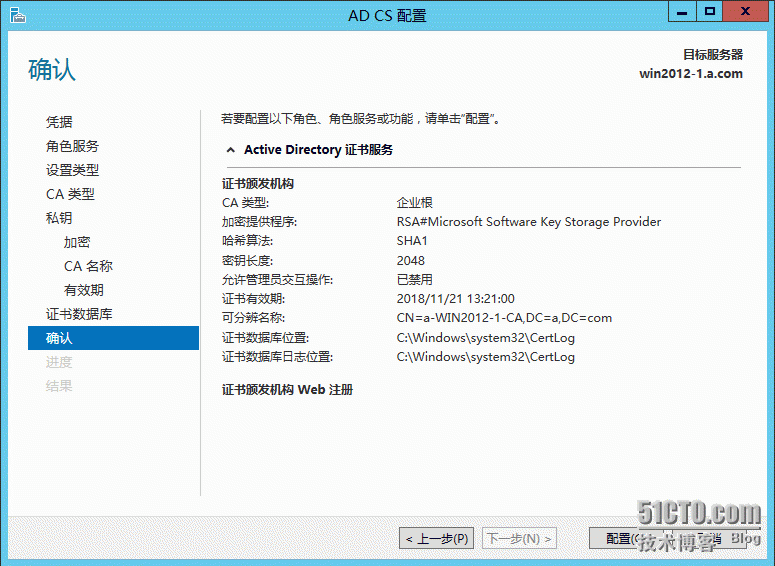Click the greyed-out 进度 step
Screen dimensions: 775x566
click(x=59, y=362)
